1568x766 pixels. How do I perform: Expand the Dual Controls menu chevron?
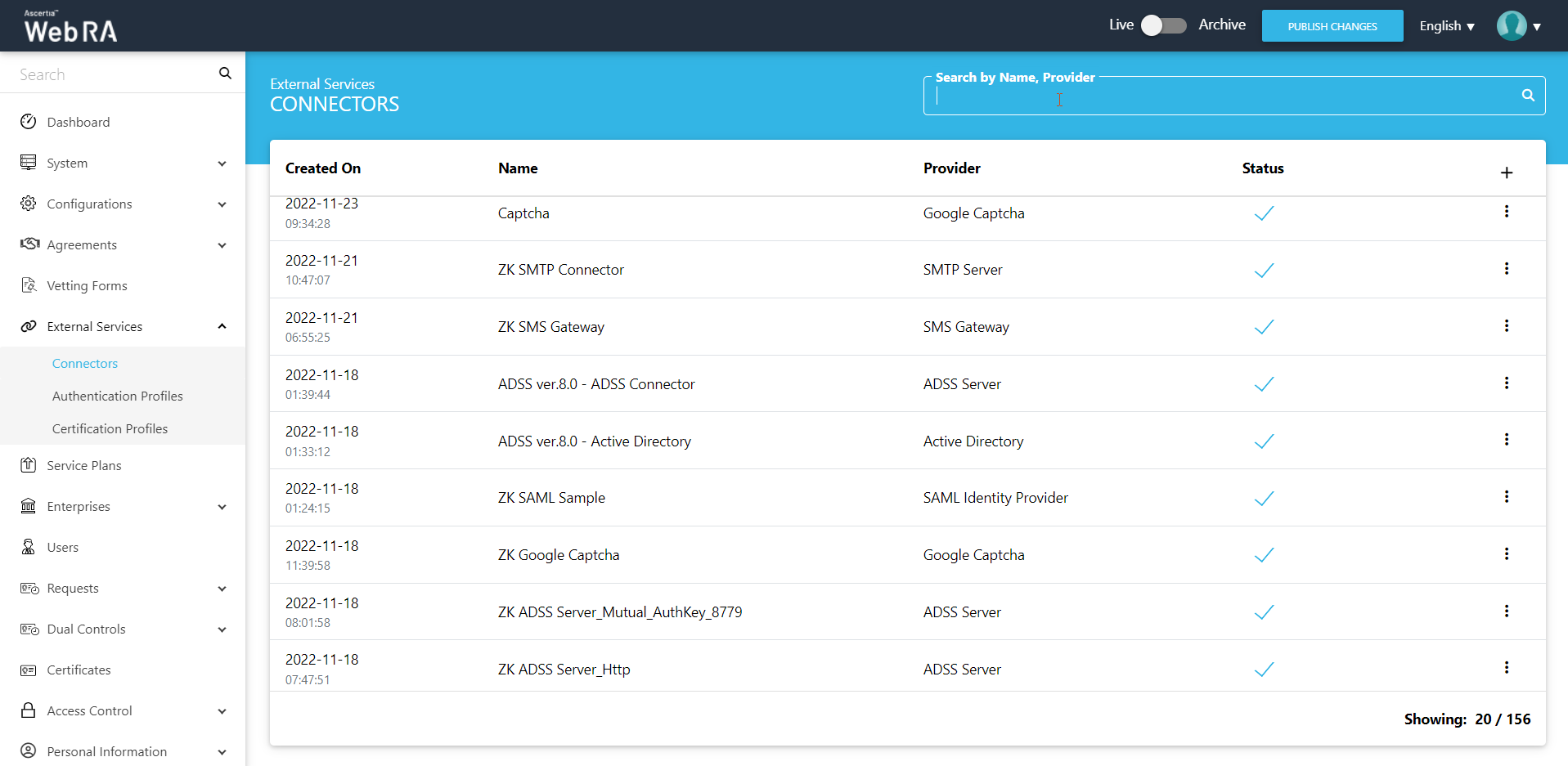click(222, 629)
